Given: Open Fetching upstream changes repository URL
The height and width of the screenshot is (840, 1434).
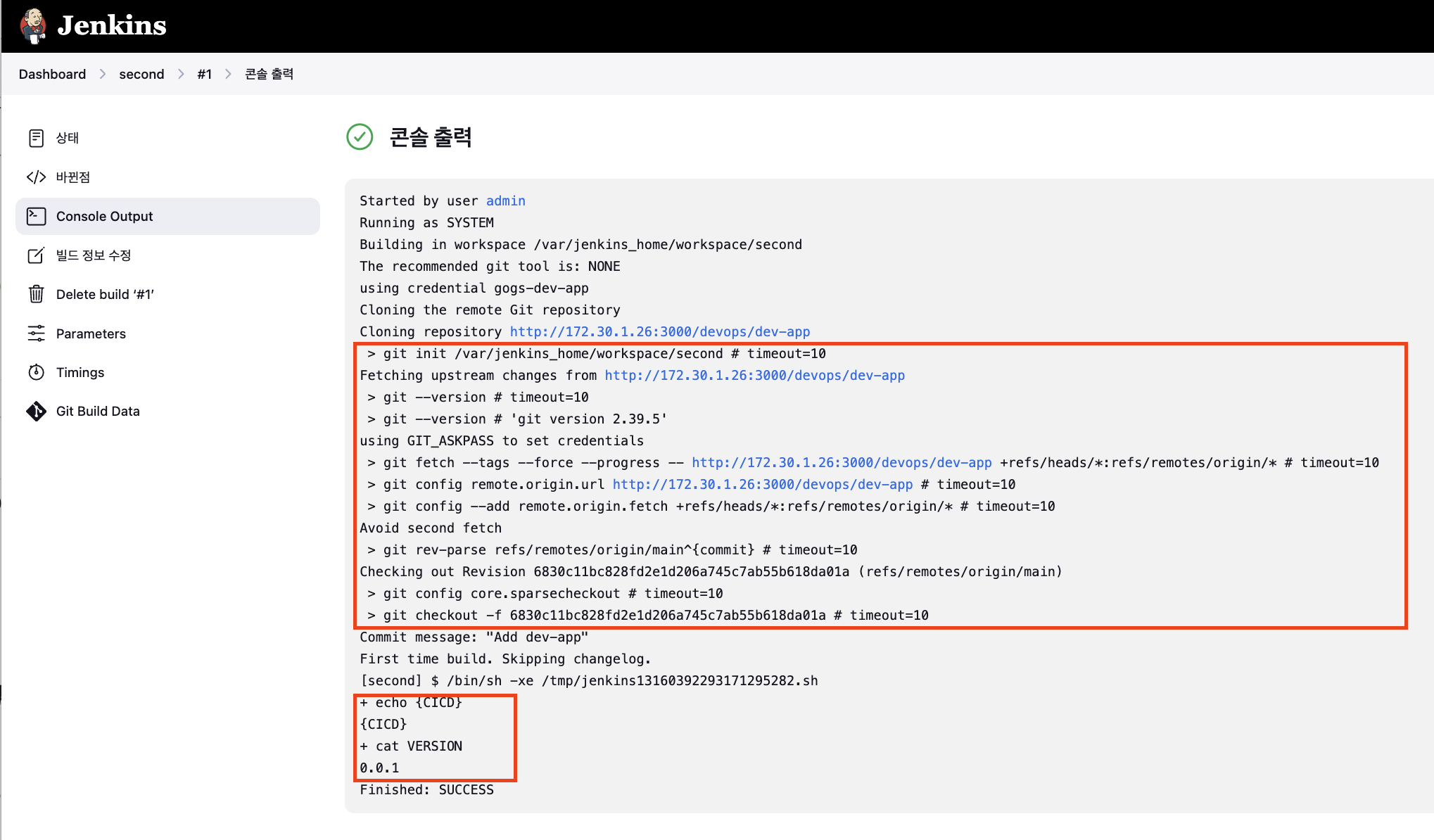Looking at the screenshot, I should tap(754, 375).
